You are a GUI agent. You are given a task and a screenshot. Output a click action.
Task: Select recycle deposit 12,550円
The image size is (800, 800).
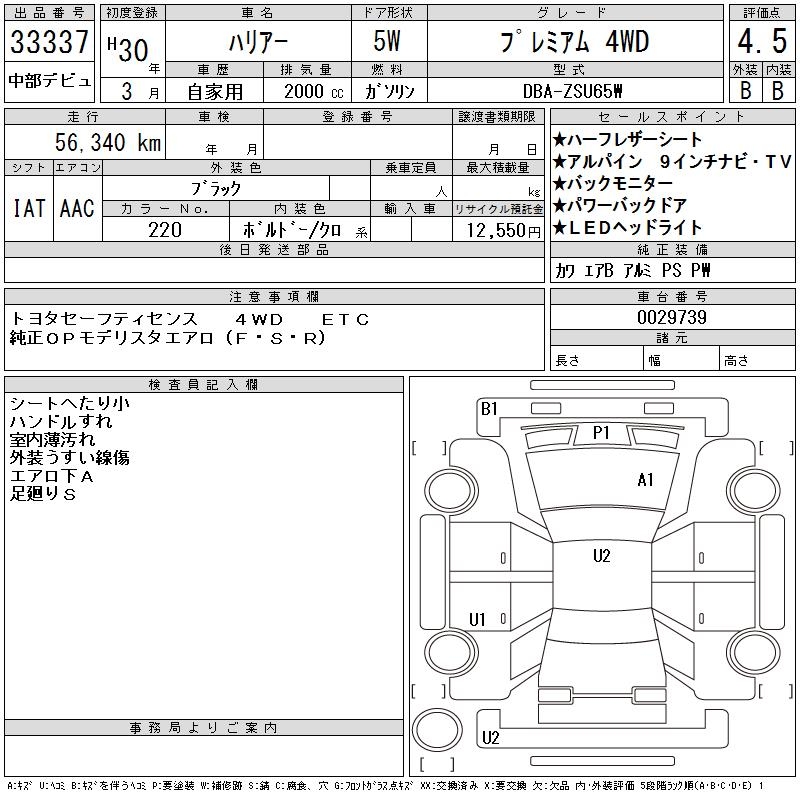(x=504, y=231)
